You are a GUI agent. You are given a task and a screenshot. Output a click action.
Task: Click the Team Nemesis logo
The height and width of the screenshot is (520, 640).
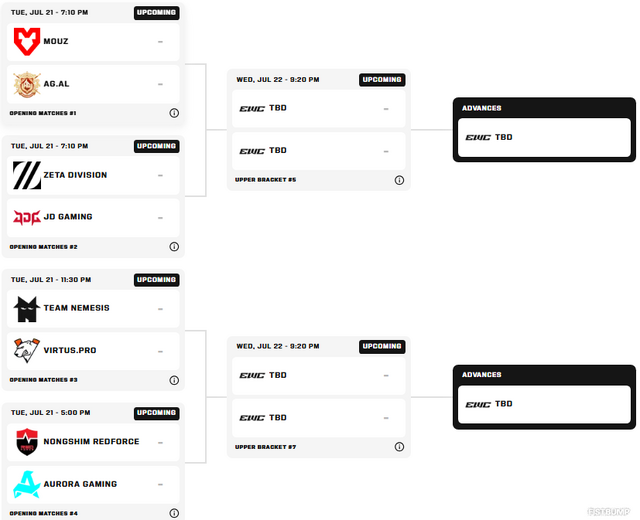(x=27, y=309)
